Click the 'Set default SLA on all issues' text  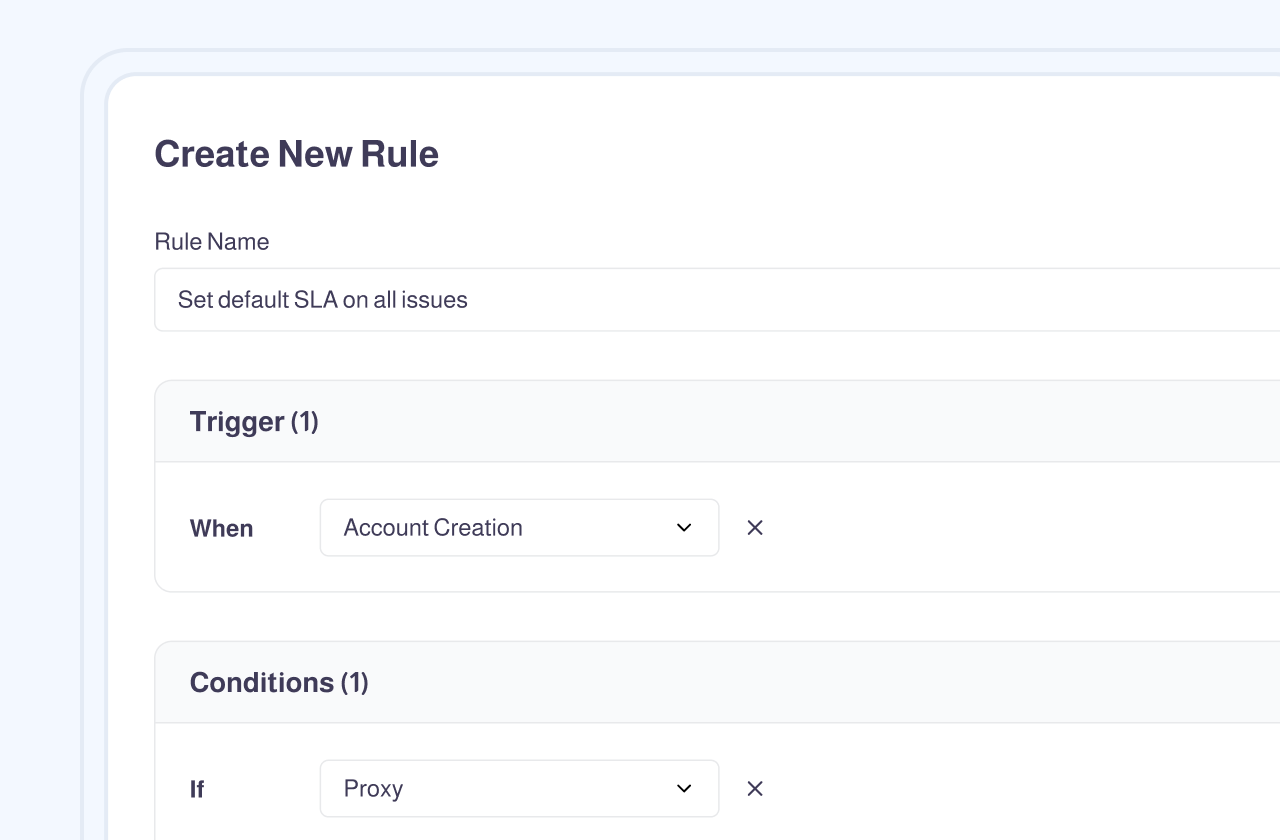coord(323,300)
